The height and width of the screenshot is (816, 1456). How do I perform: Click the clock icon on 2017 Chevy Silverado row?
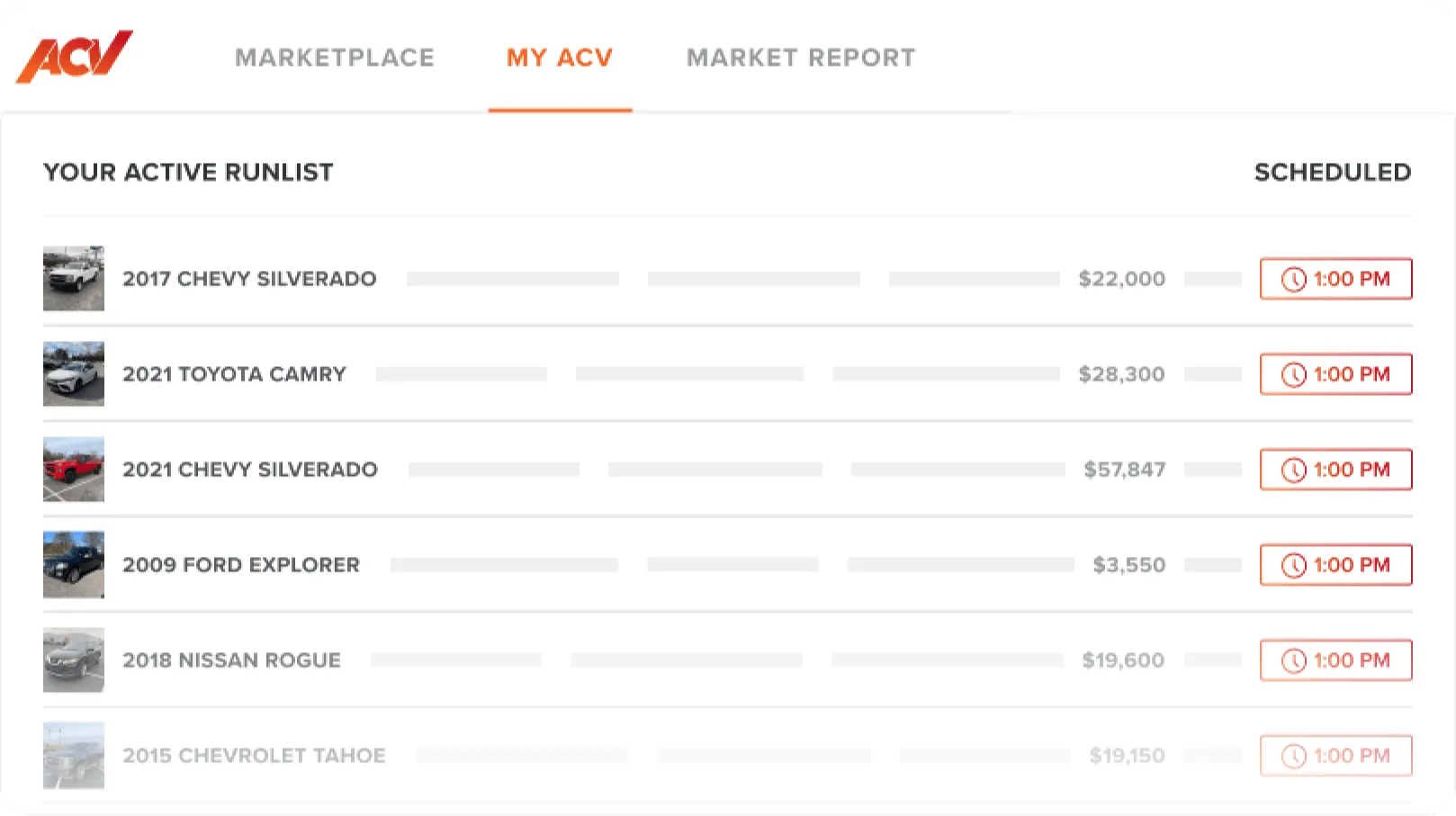click(x=1293, y=279)
